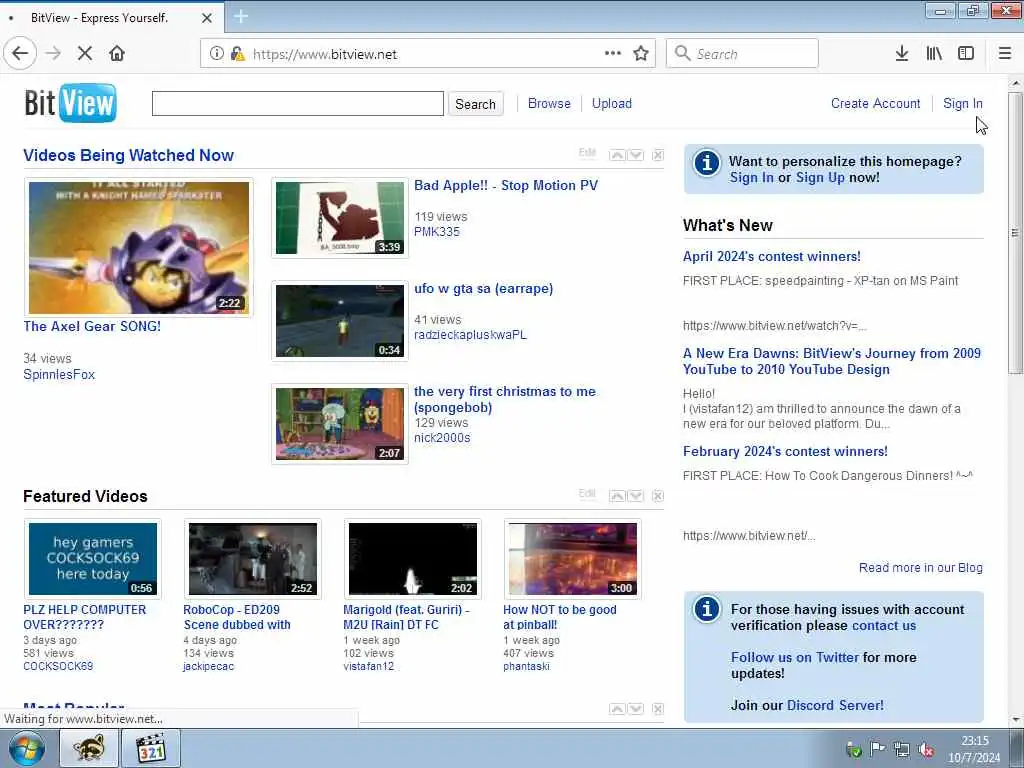This screenshot has width=1024, height=768.
Task: Open PLZ HELP COMPUTER OVER video thumbnail
Action: 93,559
